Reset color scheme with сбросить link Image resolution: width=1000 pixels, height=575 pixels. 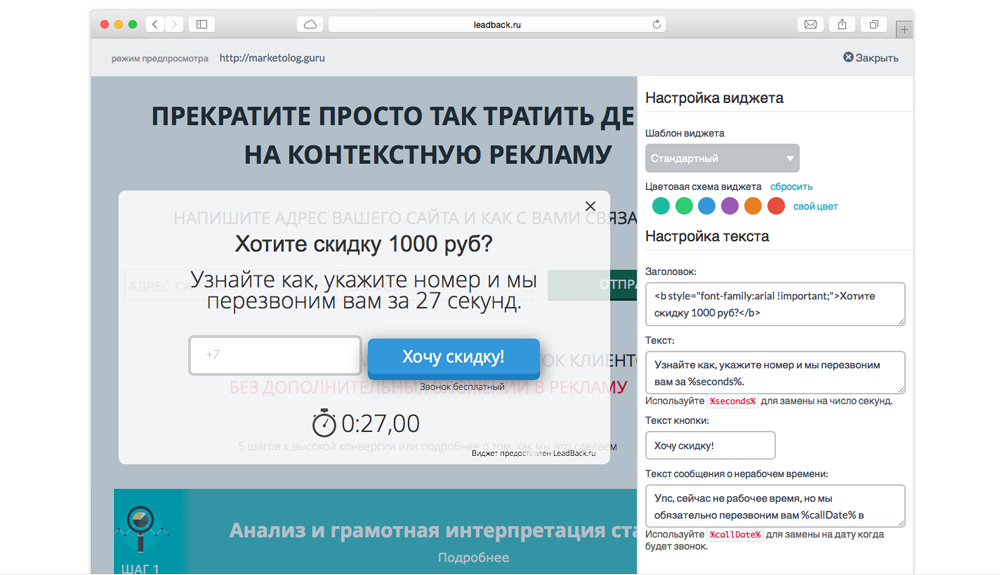point(791,187)
